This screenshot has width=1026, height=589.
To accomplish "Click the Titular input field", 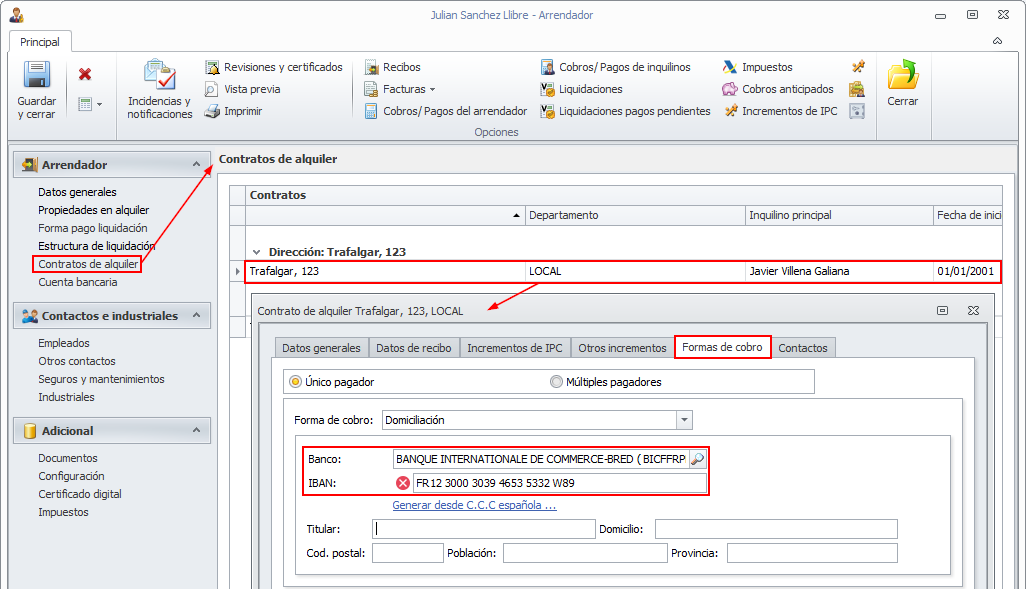I will 484,529.
